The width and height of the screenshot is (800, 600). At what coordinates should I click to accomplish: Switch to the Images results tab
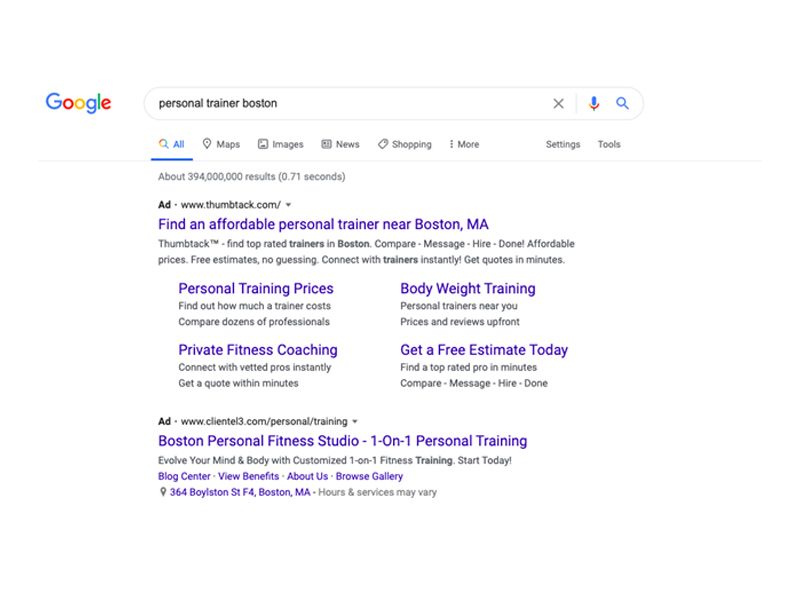pyautogui.click(x=281, y=144)
